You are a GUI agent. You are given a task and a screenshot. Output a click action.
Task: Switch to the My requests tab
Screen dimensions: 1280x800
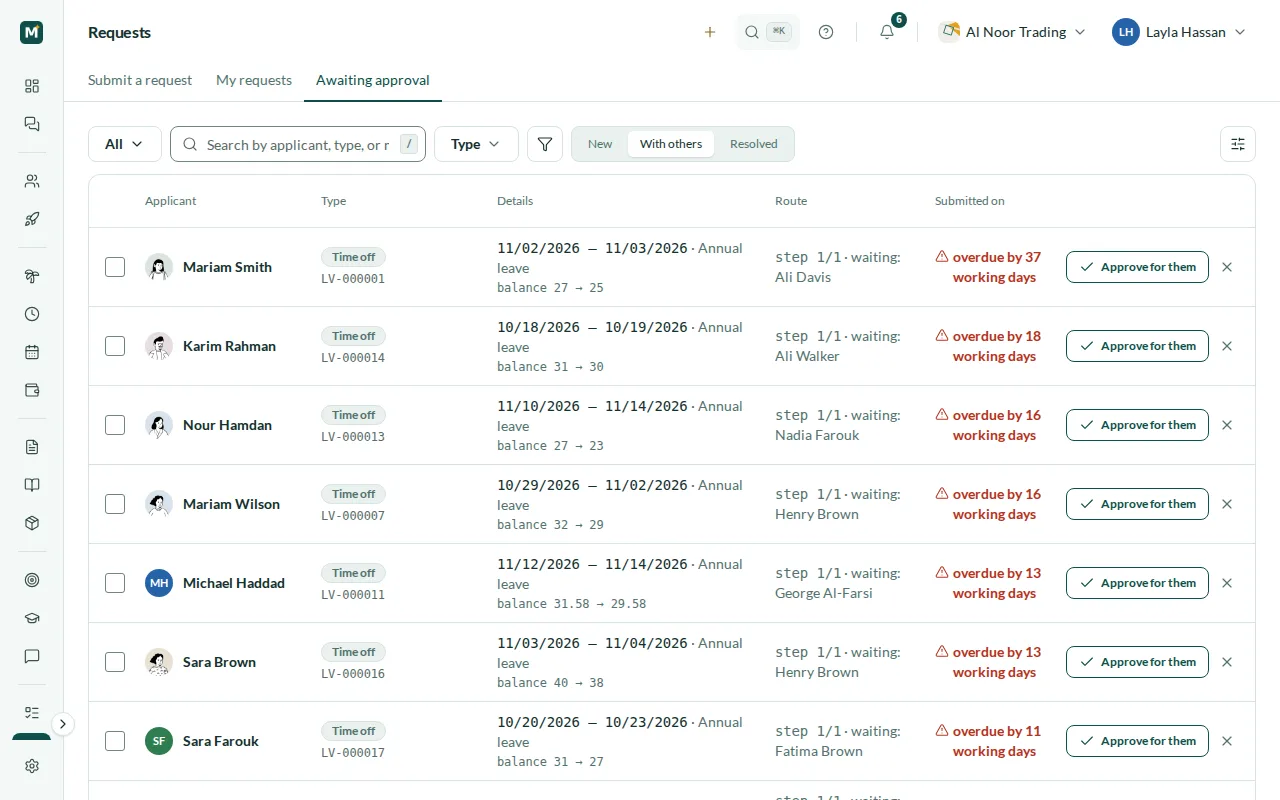coord(254,80)
